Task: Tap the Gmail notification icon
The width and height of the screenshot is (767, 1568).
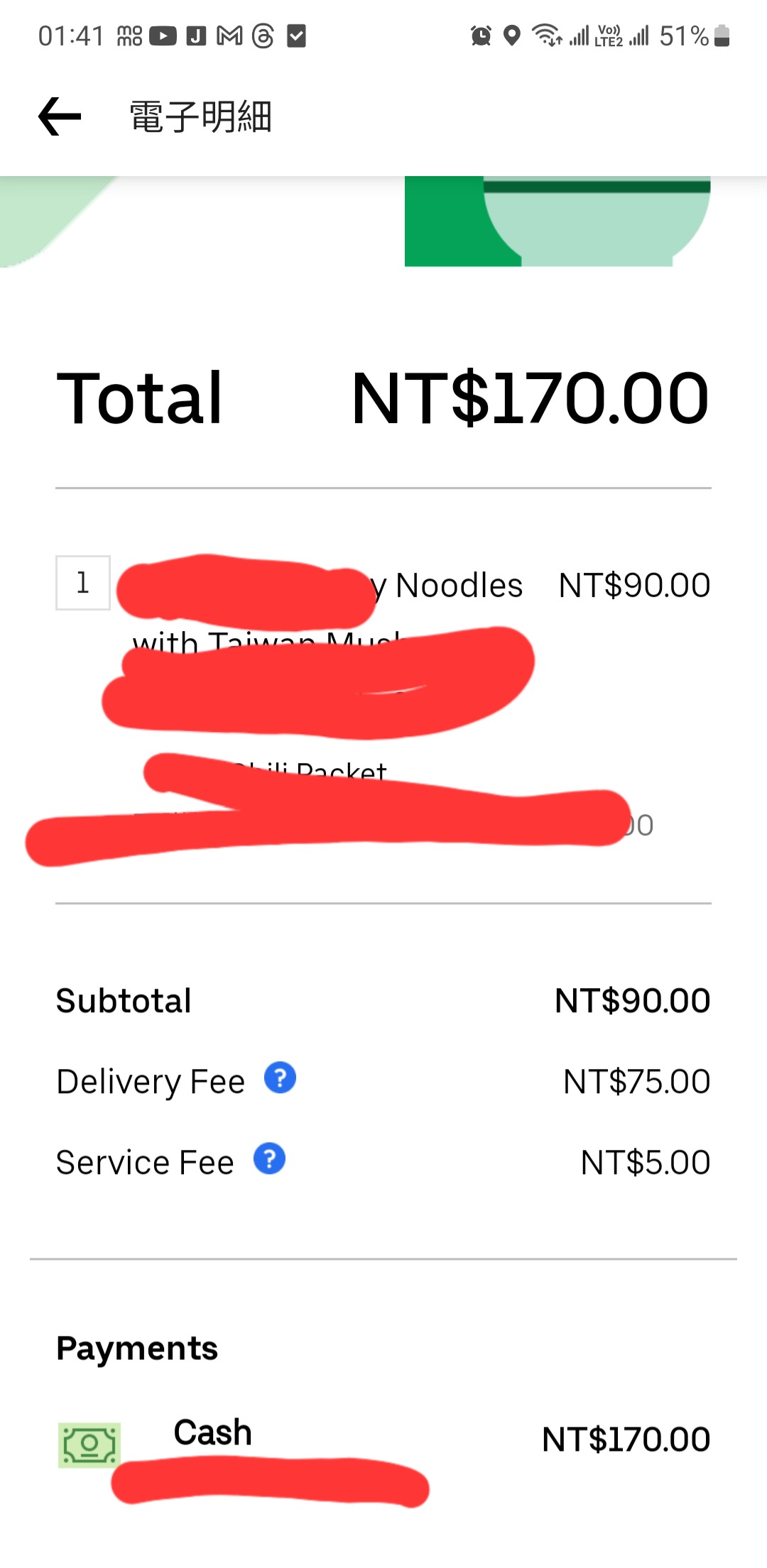Action: (x=229, y=35)
